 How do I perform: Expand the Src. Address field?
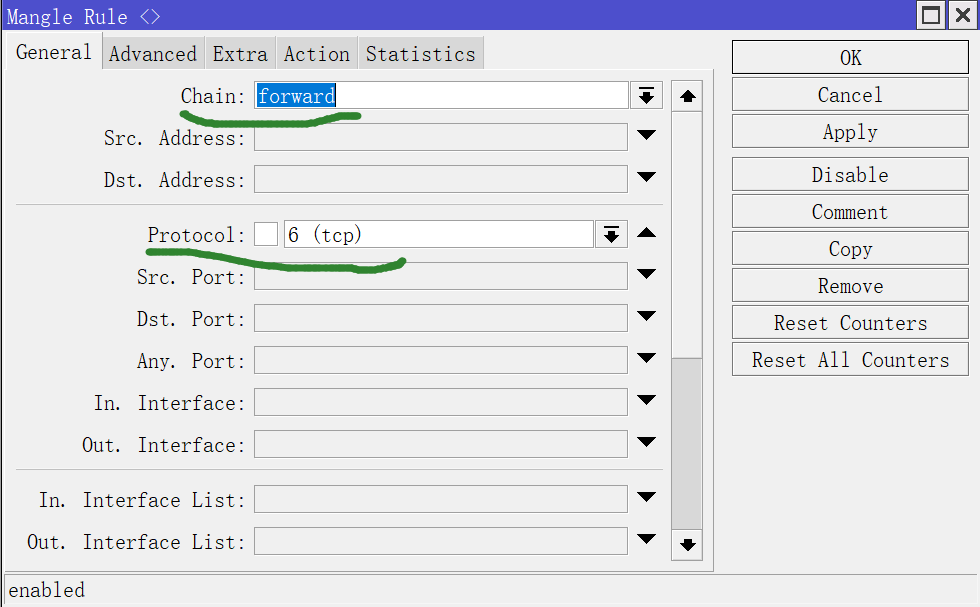[646, 137]
